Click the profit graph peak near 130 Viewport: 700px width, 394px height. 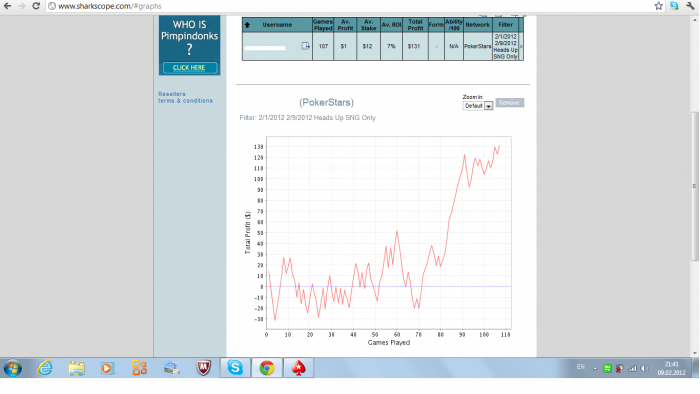coord(498,146)
